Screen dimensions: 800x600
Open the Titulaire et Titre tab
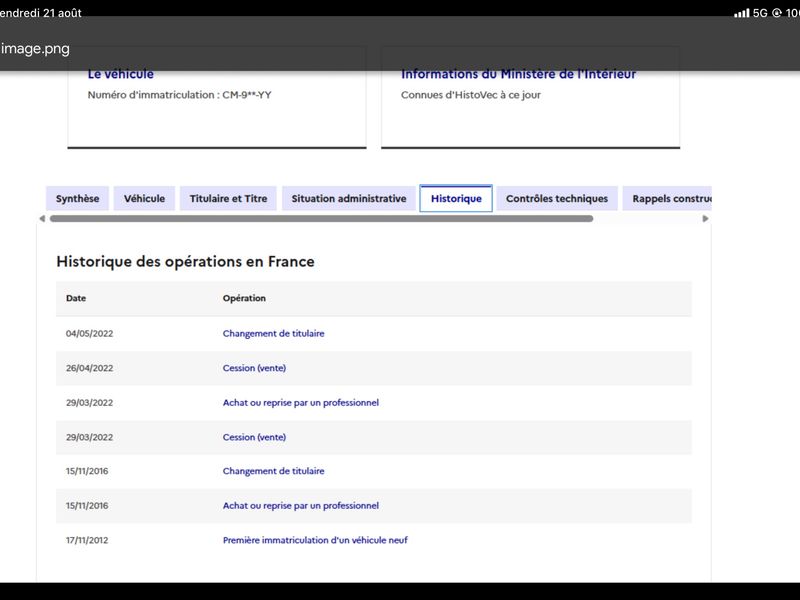click(228, 198)
